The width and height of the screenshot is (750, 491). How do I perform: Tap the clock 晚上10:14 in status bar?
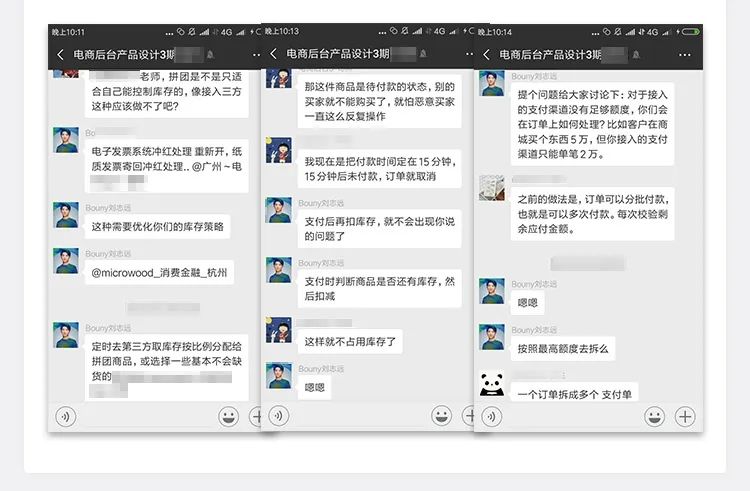tap(495, 32)
